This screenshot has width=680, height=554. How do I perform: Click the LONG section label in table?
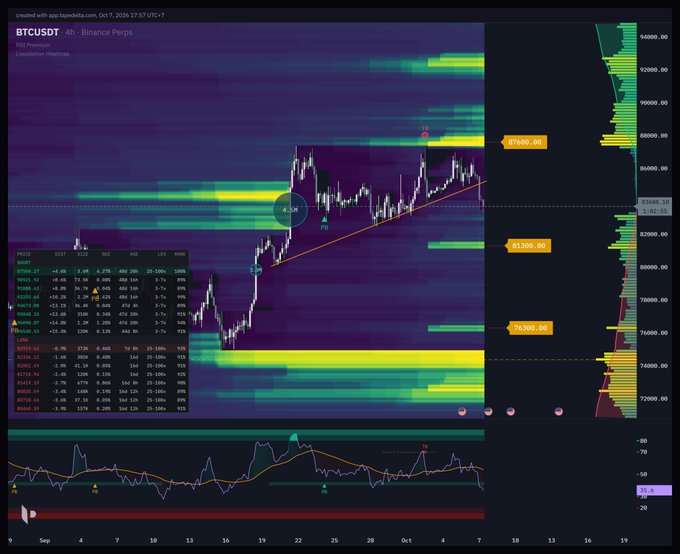(x=23, y=340)
